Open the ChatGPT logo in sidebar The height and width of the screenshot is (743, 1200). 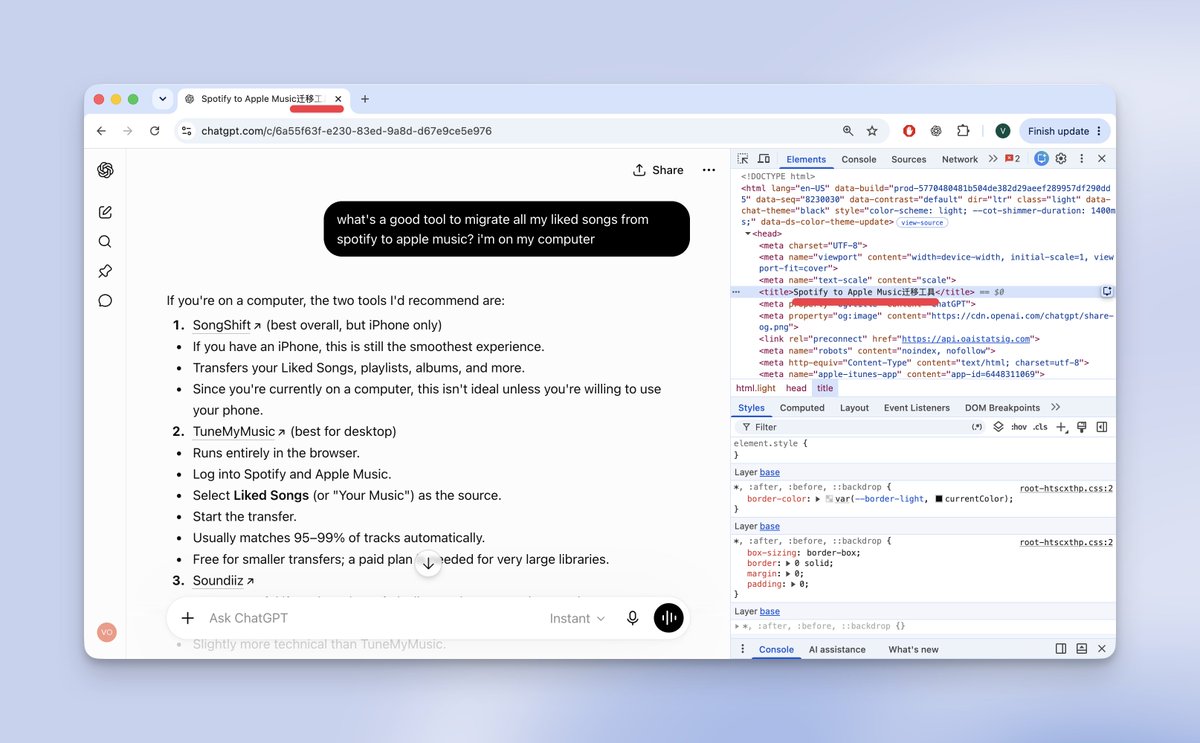click(105, 170)
